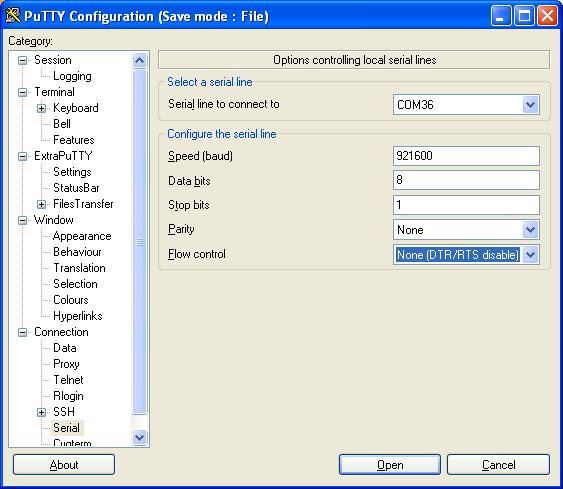
Task: Open the ExtraPuTTY Settings category
Action: (x=72, y=172)
